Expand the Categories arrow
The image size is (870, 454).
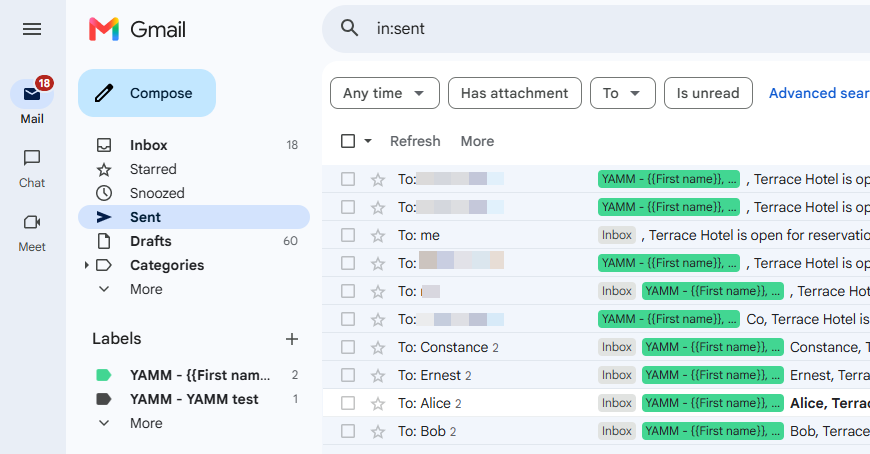[x=87, y=265]
